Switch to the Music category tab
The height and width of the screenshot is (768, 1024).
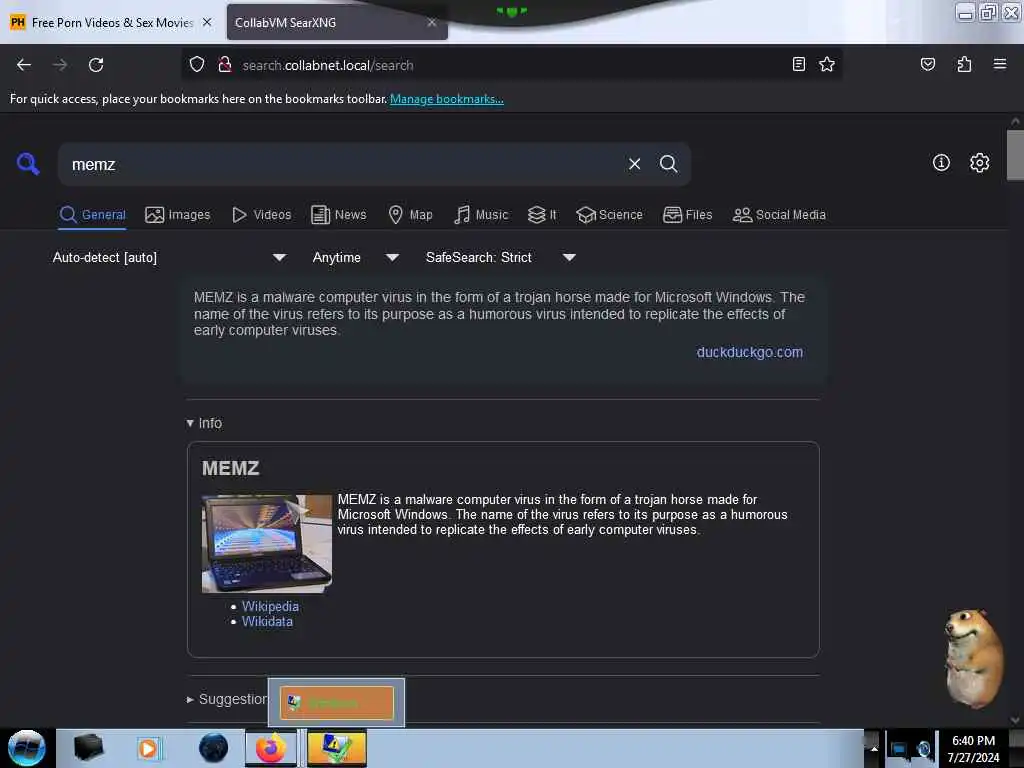click(x=481, y=215)
